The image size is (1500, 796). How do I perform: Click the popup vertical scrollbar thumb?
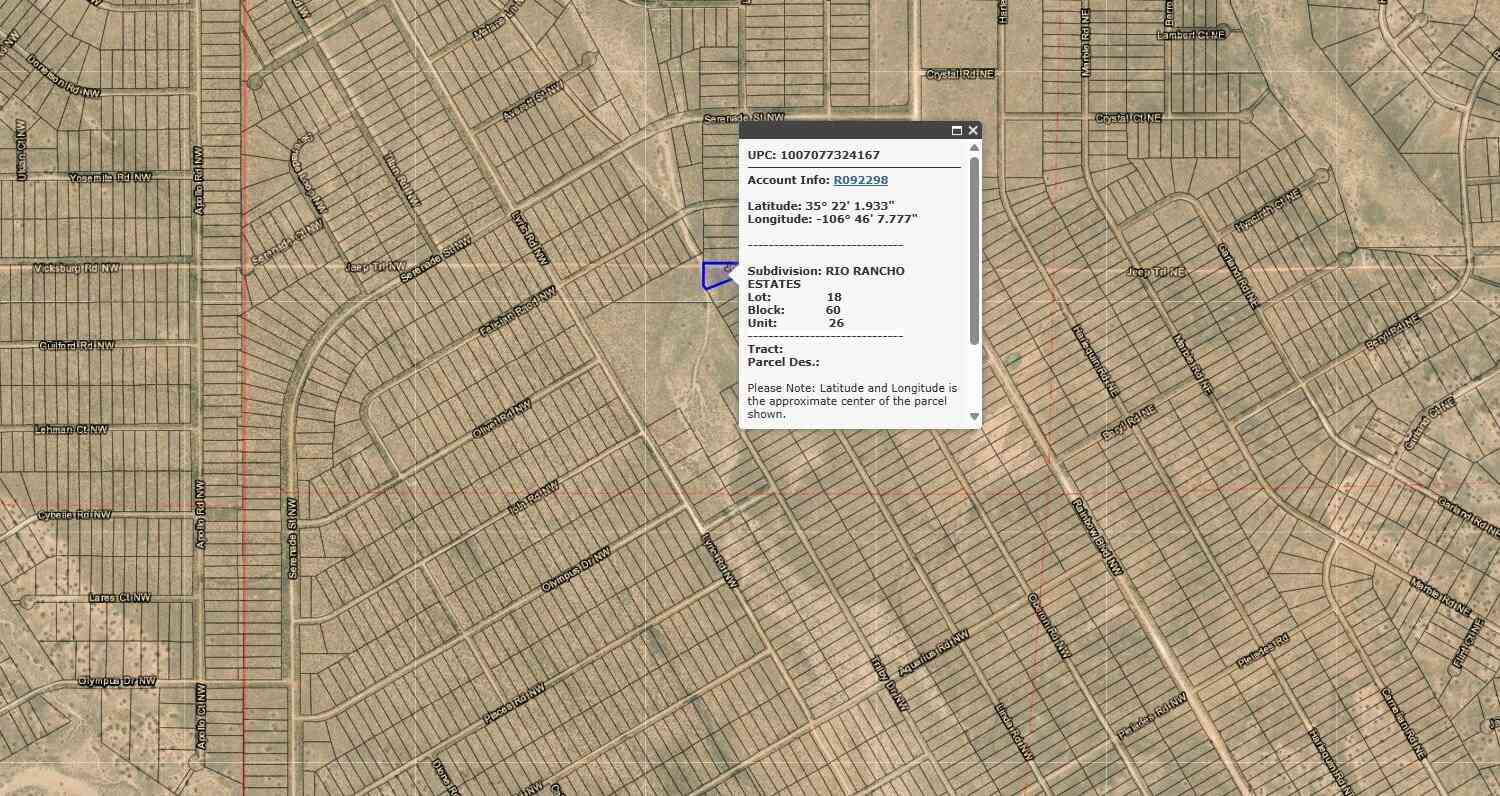tap(974, 250)
